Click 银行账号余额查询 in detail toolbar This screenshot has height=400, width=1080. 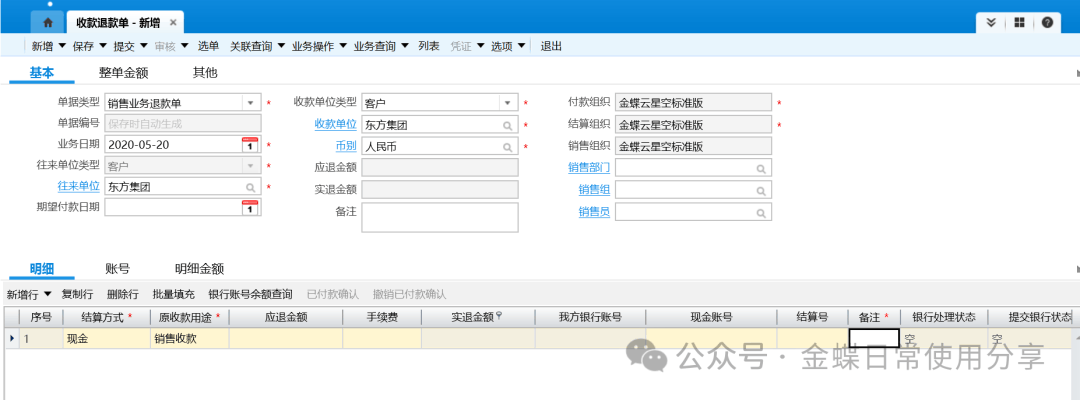(250, 294)
